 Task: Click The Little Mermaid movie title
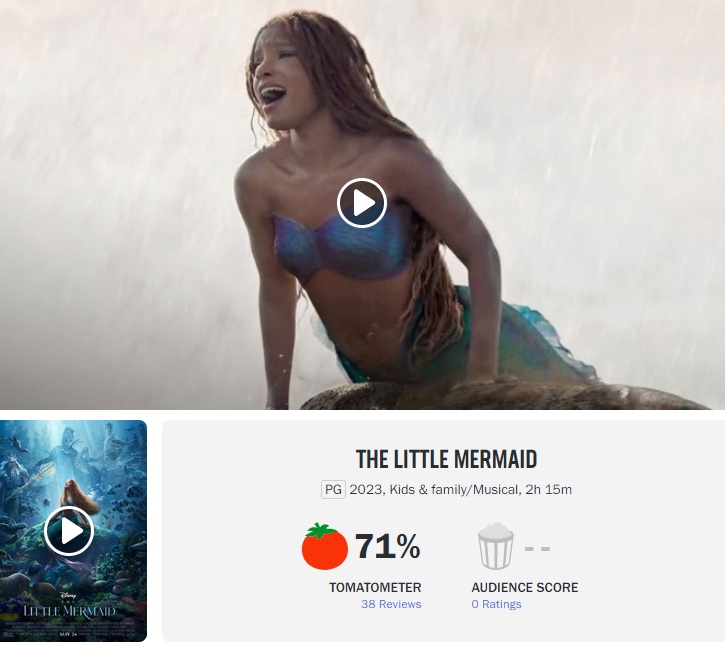click(446, 460)
